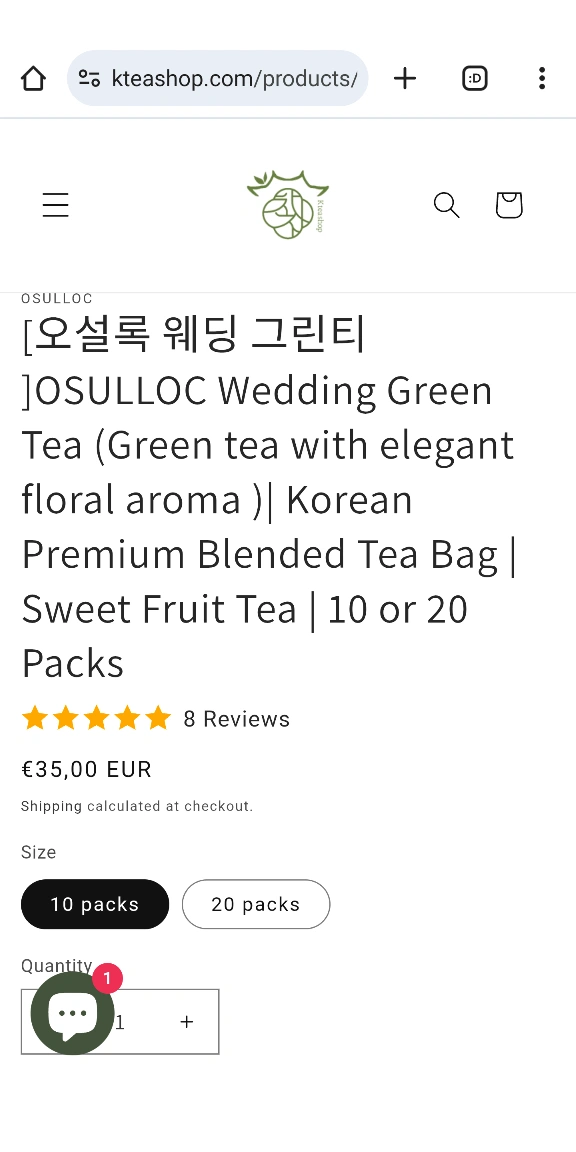
Task: Open the shopping cart bag icon
Action: [508, 205]
